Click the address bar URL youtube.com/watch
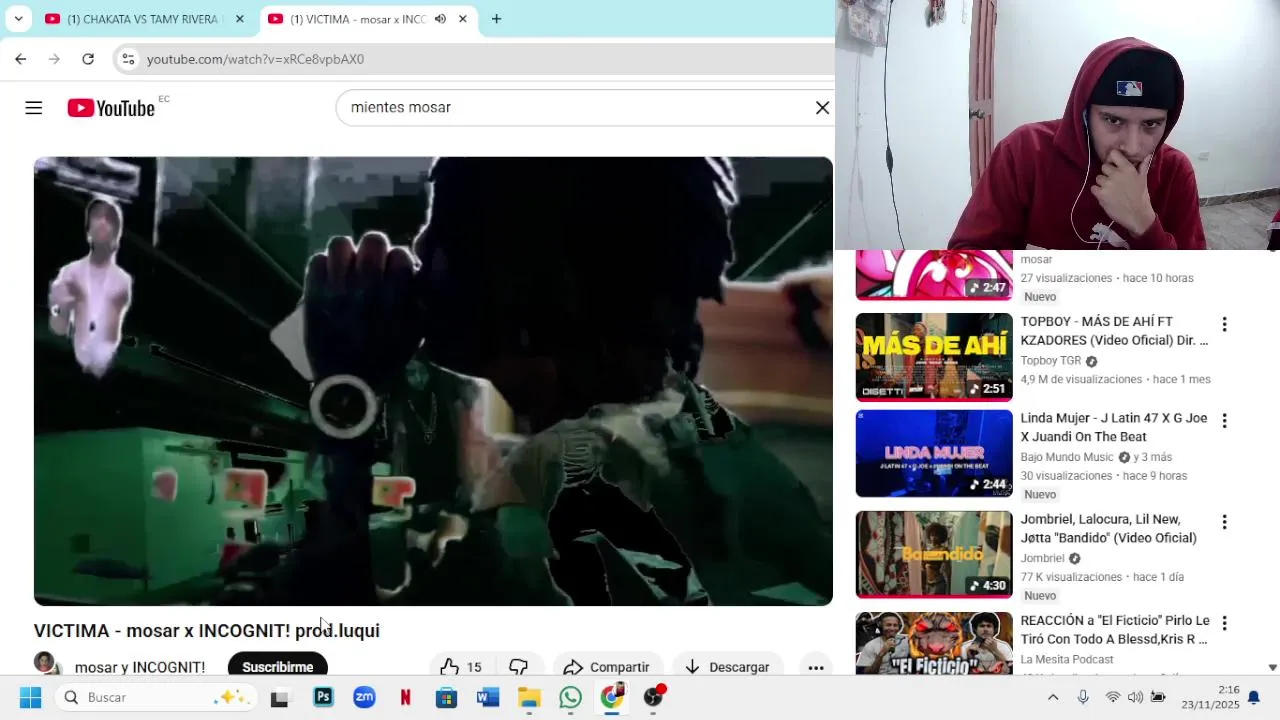Image resolution: width=1280 pixels, height=720 pixels. (255, 59)
